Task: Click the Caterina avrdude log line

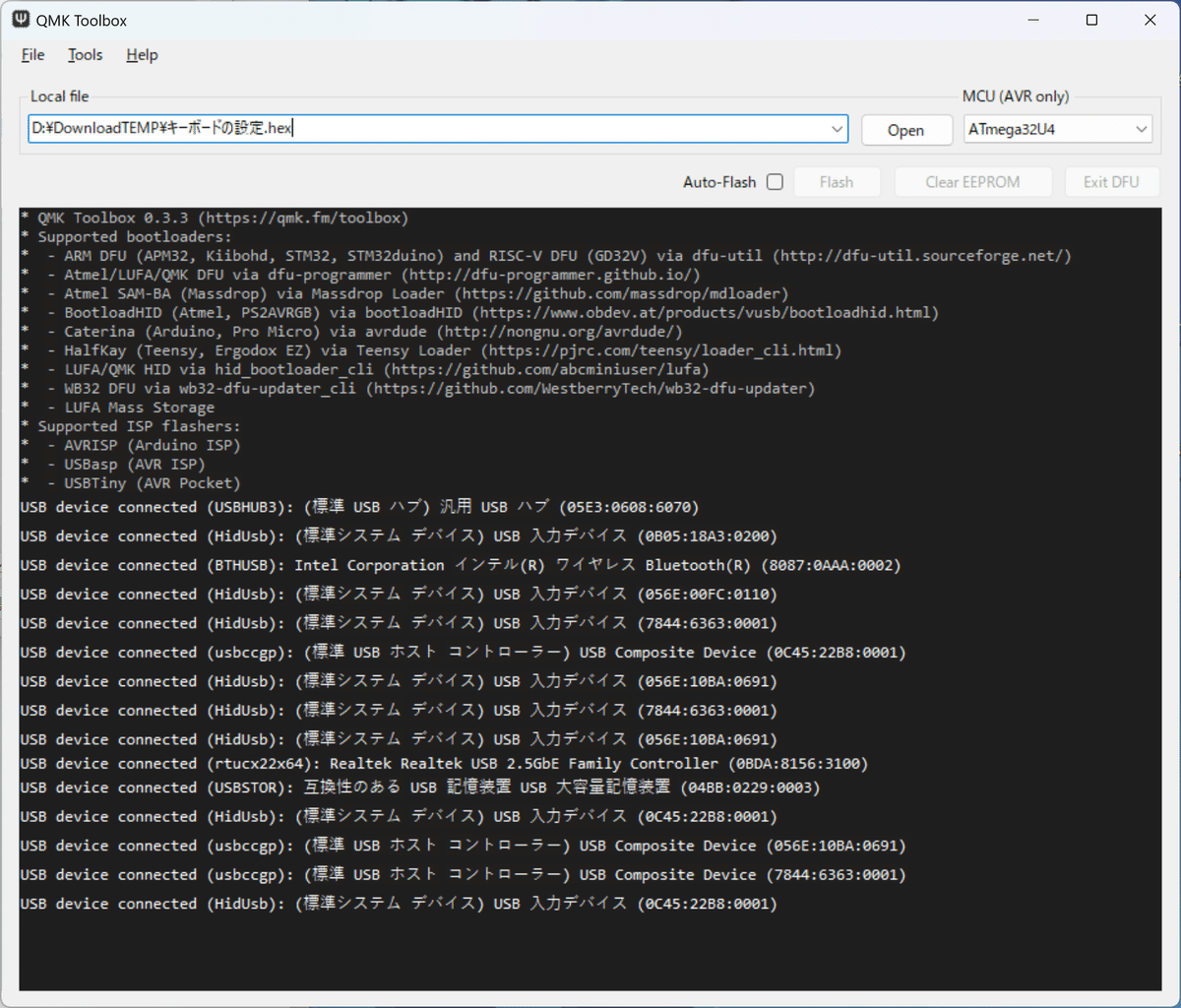Action: 351,332
